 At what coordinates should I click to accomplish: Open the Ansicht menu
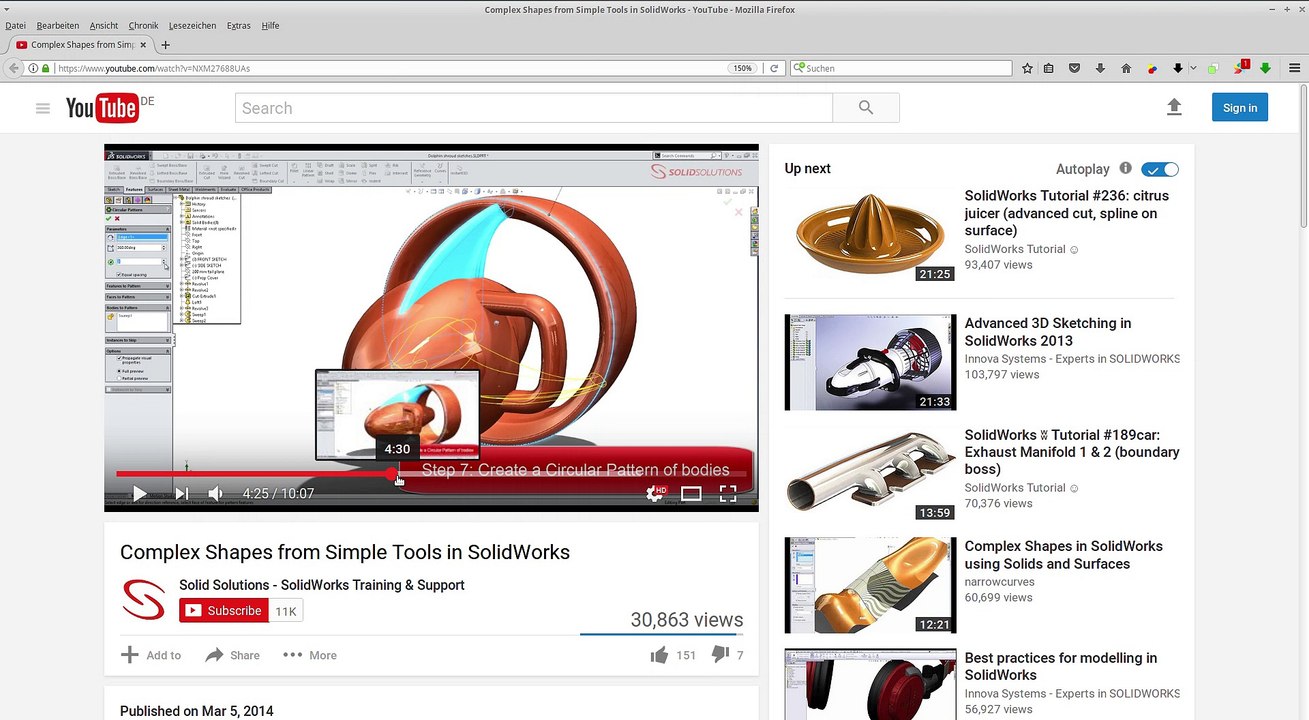103,25
